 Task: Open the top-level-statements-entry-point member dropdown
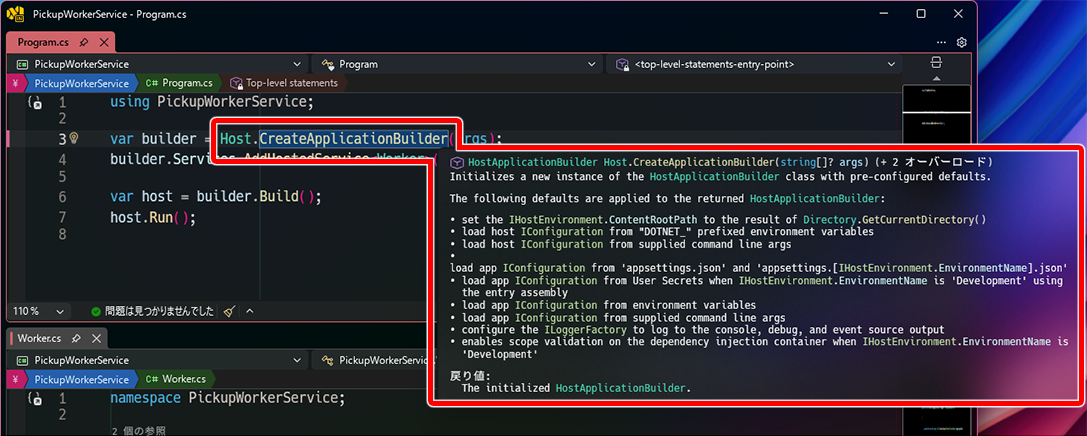(x=754, y=64)
